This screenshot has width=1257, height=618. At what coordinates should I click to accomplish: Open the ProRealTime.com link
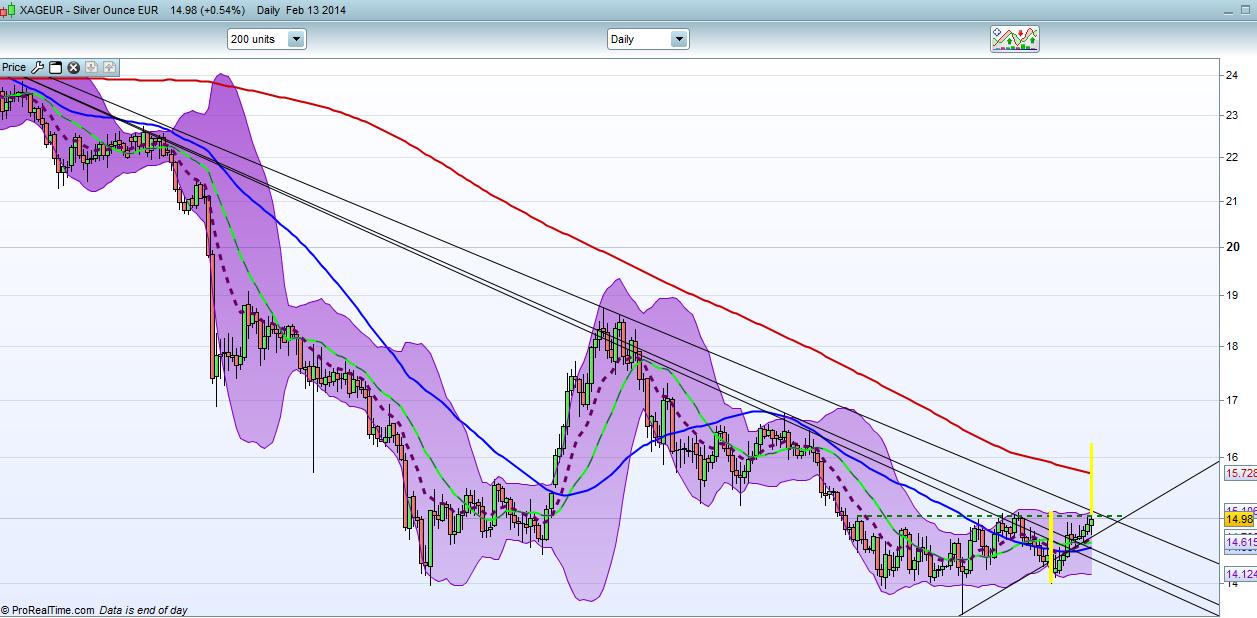(53, 610)
